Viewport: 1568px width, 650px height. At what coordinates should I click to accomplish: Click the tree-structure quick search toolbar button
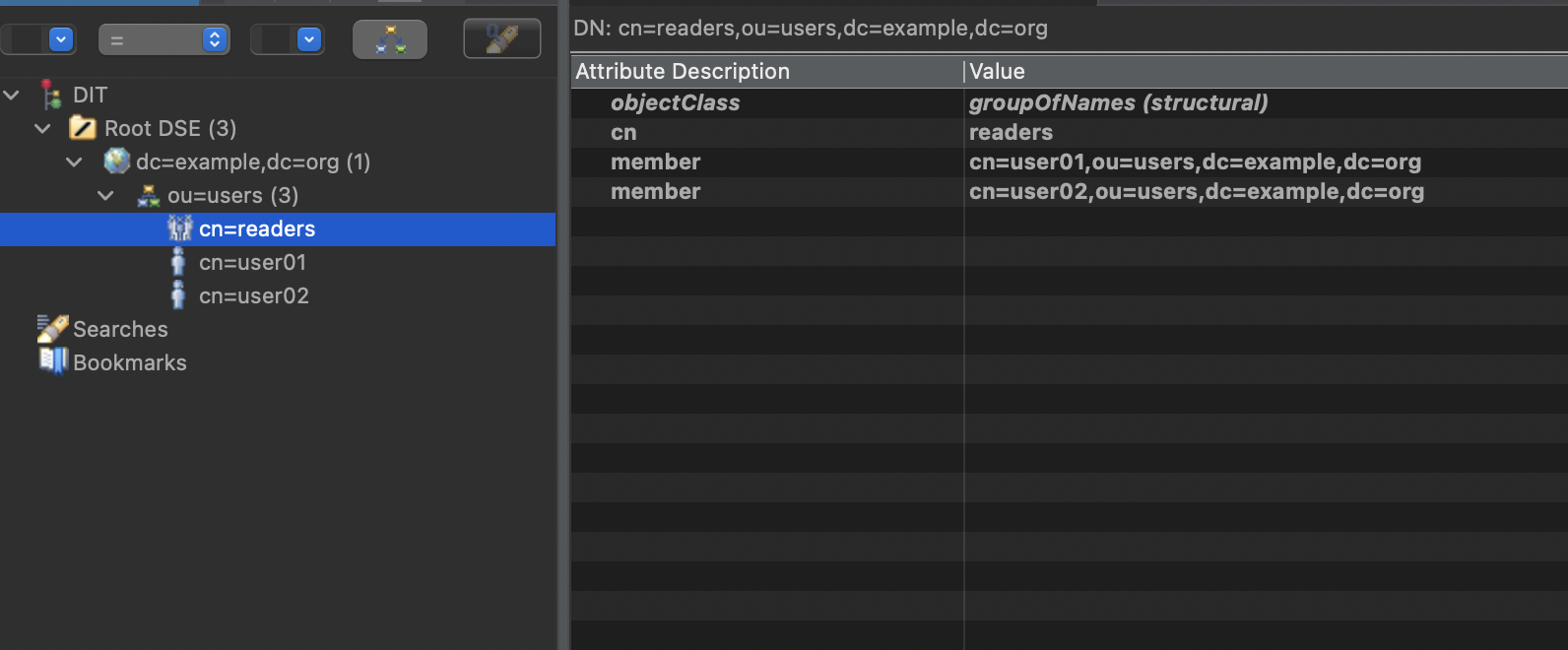click(390, 39)
